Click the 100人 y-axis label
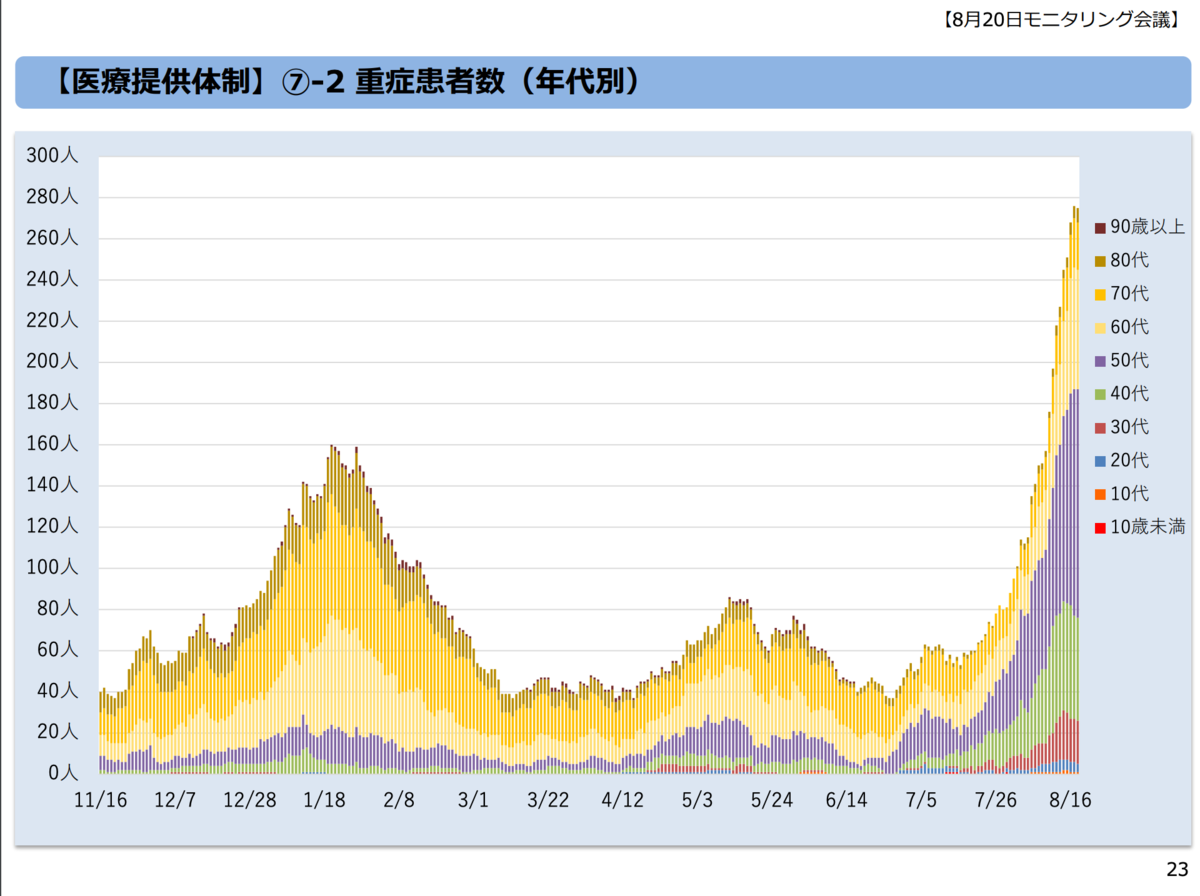 (52, 568)
